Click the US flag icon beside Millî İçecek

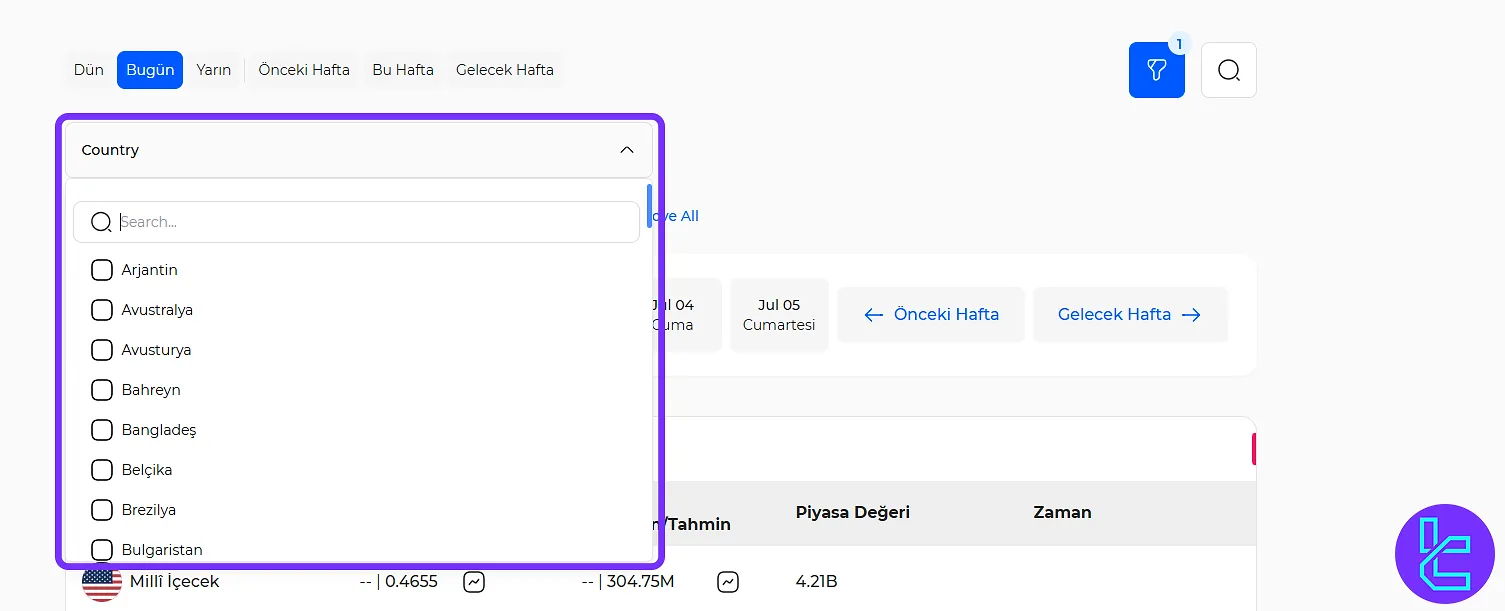101,583
